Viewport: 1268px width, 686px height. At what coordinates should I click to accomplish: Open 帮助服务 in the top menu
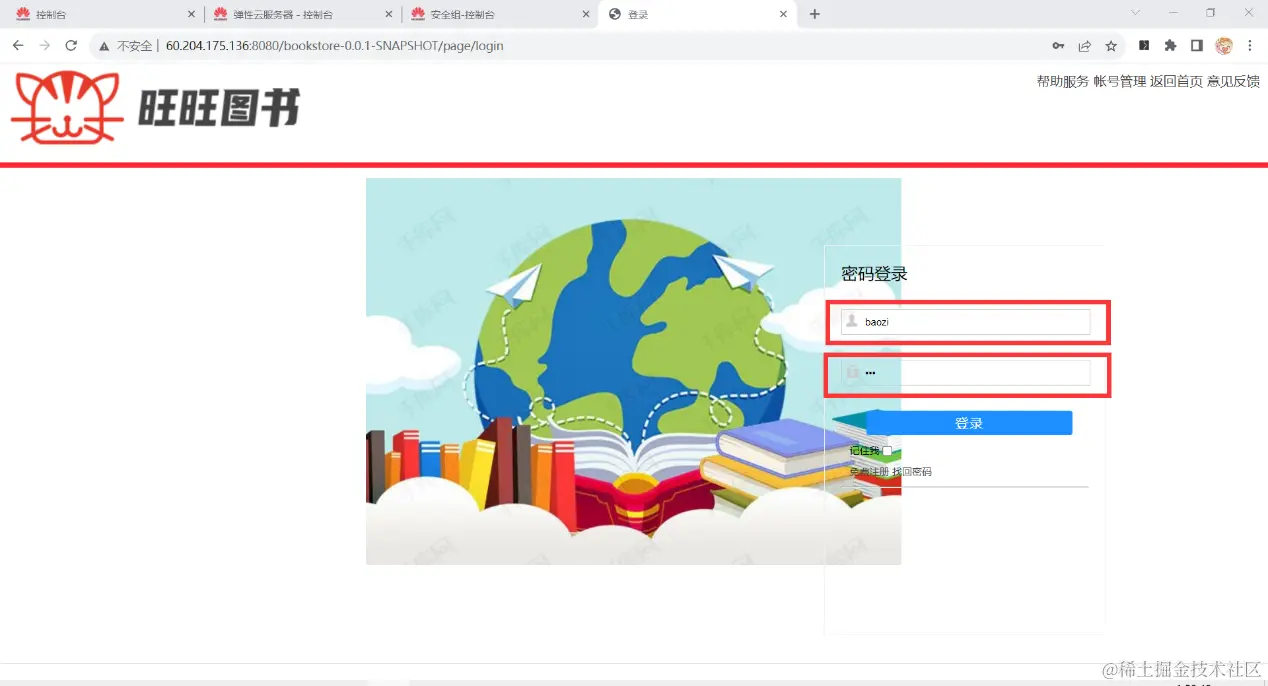[1062, 82]
